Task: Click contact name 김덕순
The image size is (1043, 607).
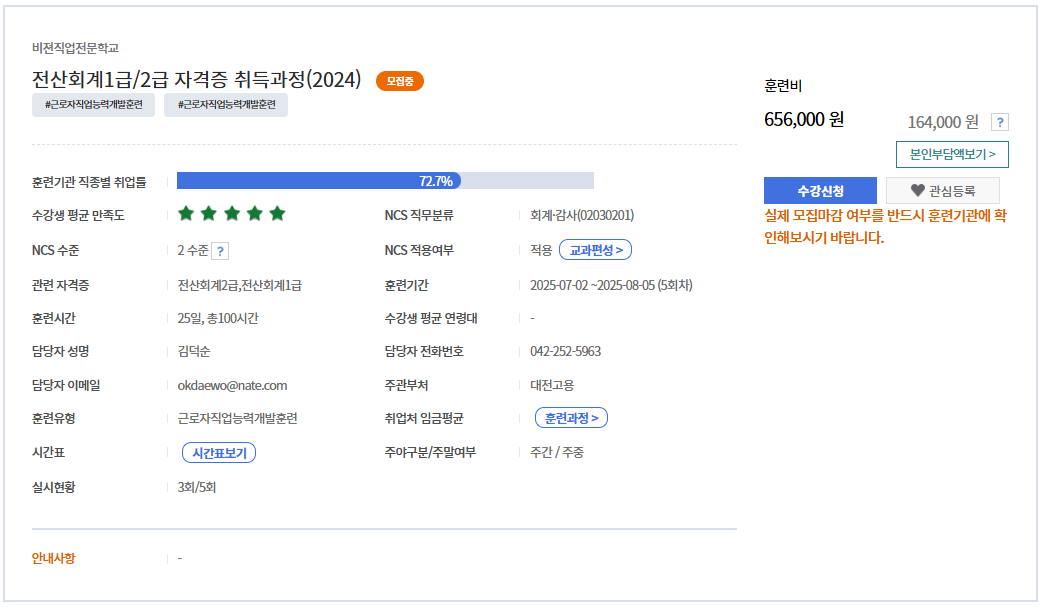Action: (x=194, y=351)
